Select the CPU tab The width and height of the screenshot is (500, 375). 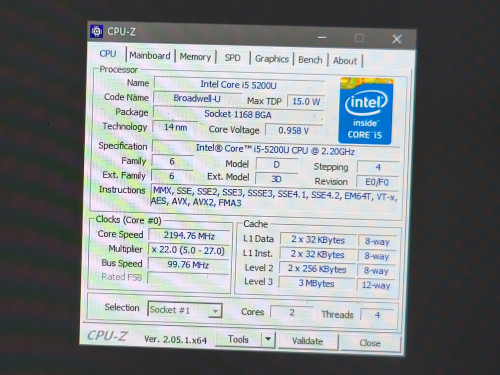point(108,54)
